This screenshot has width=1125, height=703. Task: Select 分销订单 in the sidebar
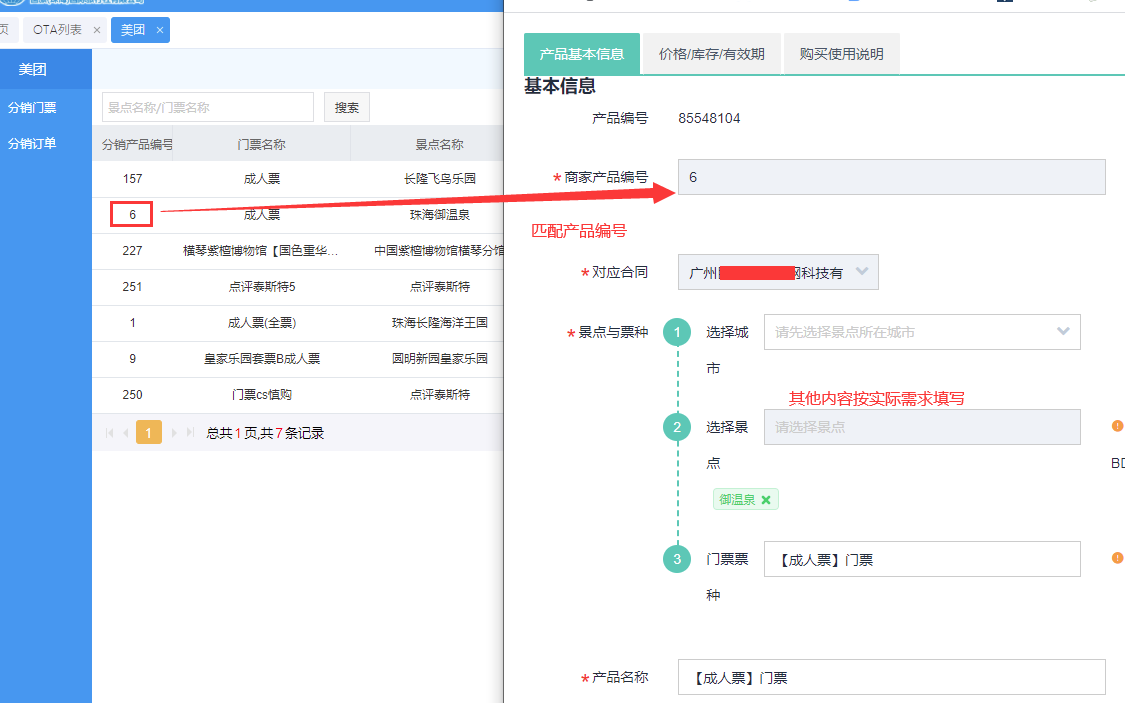click(32, 143)
